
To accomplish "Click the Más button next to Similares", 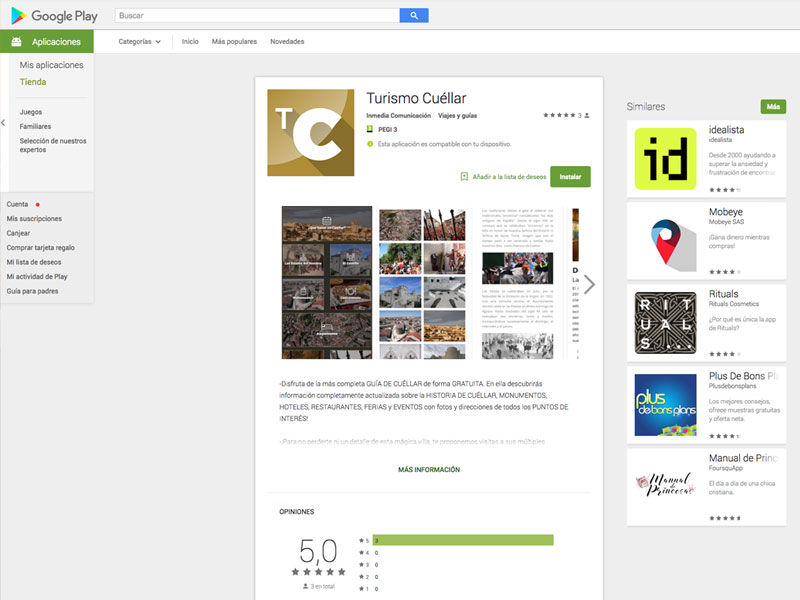I will click(773, 107).
